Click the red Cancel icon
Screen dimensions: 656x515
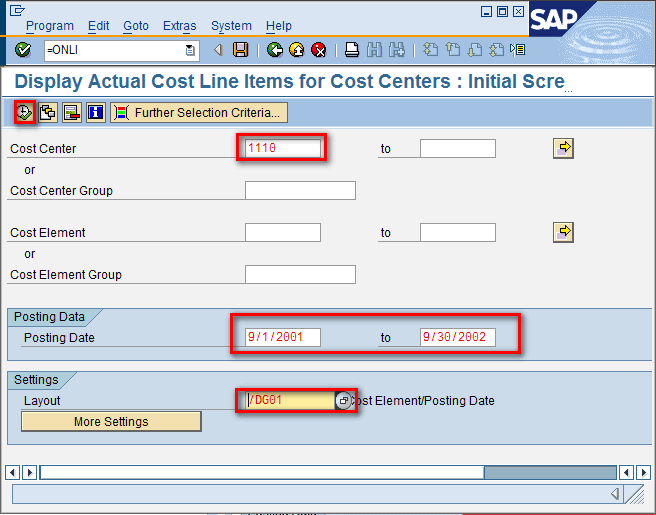pyautogui.click(x=318, y=50)
